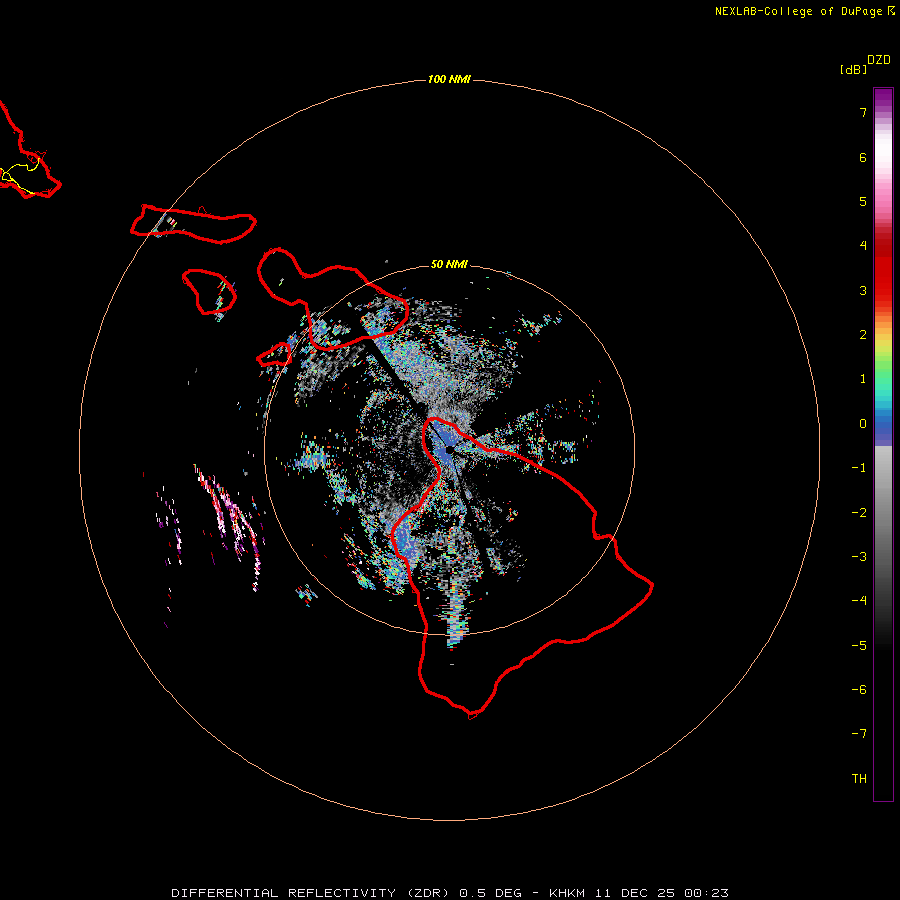Click the -5 value on the color scale
Image resolution: width=900 pixels, height=900 pixels.
pos(859,646)
